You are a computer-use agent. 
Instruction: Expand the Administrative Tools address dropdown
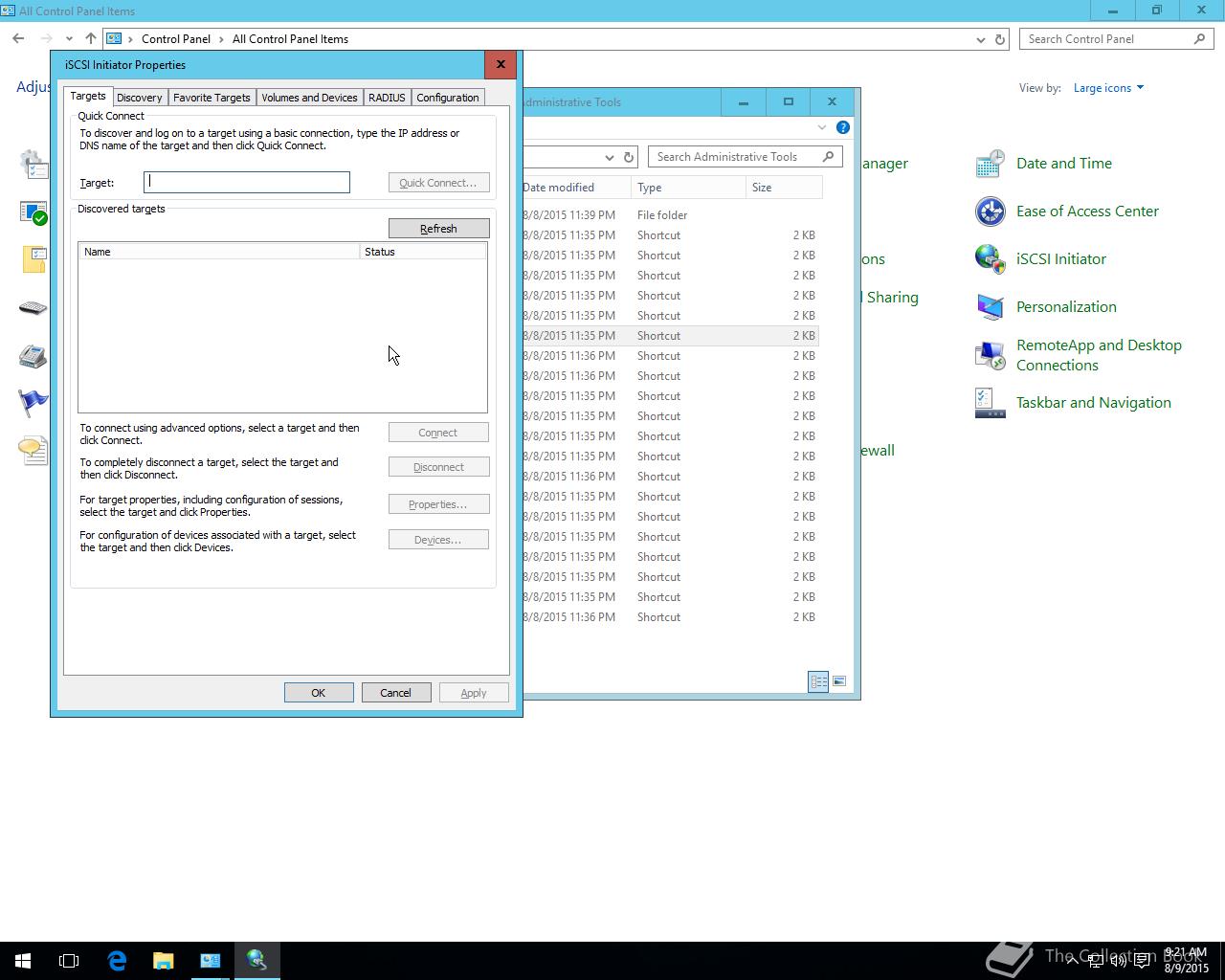pyautogui.click(x=609, y=157)
